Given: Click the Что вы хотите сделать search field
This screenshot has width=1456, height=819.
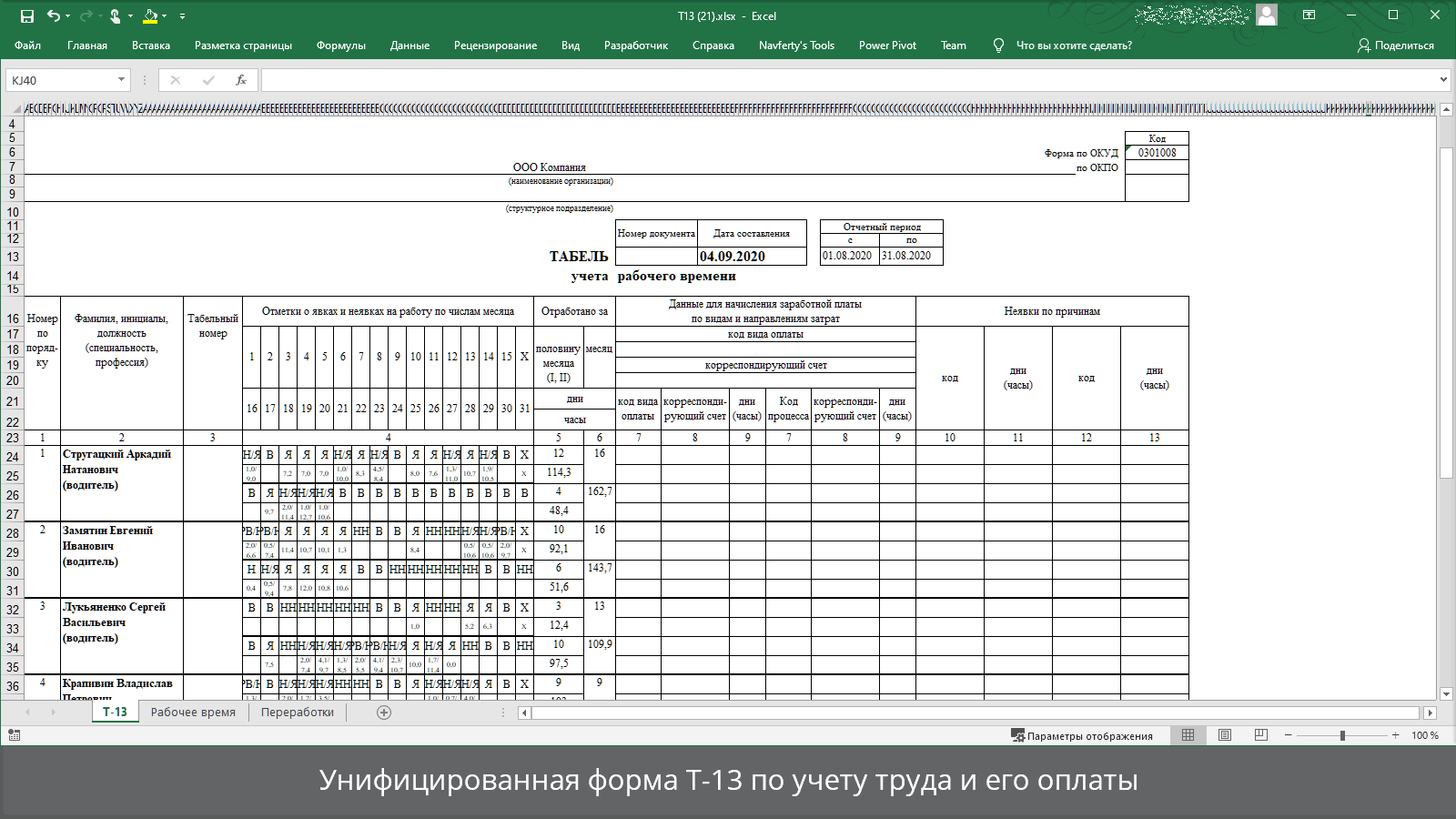Looking at the screenshot, I should pos(1074,45).
